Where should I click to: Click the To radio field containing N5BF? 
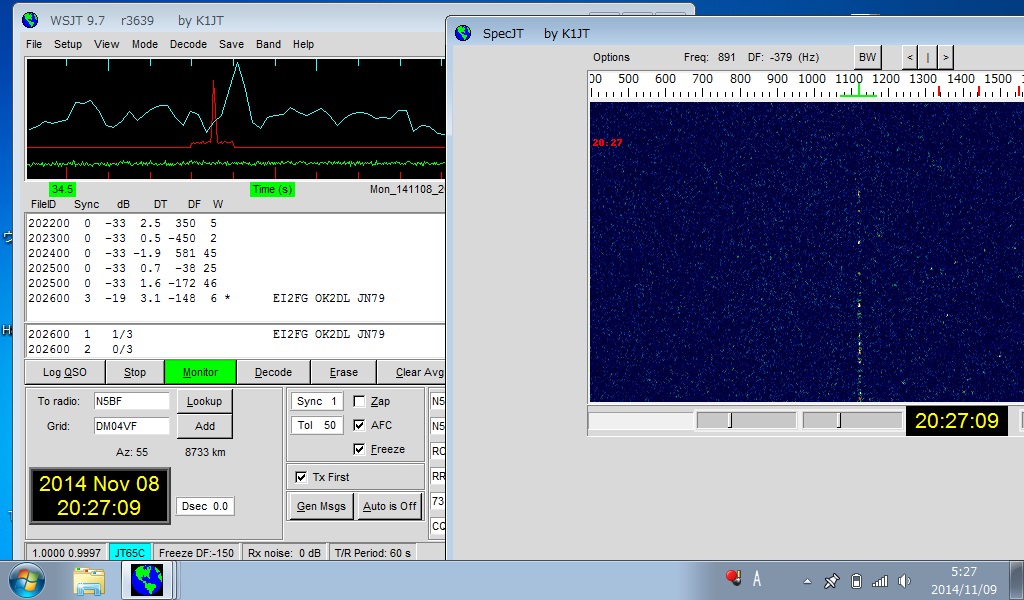[x=131, y=401]
